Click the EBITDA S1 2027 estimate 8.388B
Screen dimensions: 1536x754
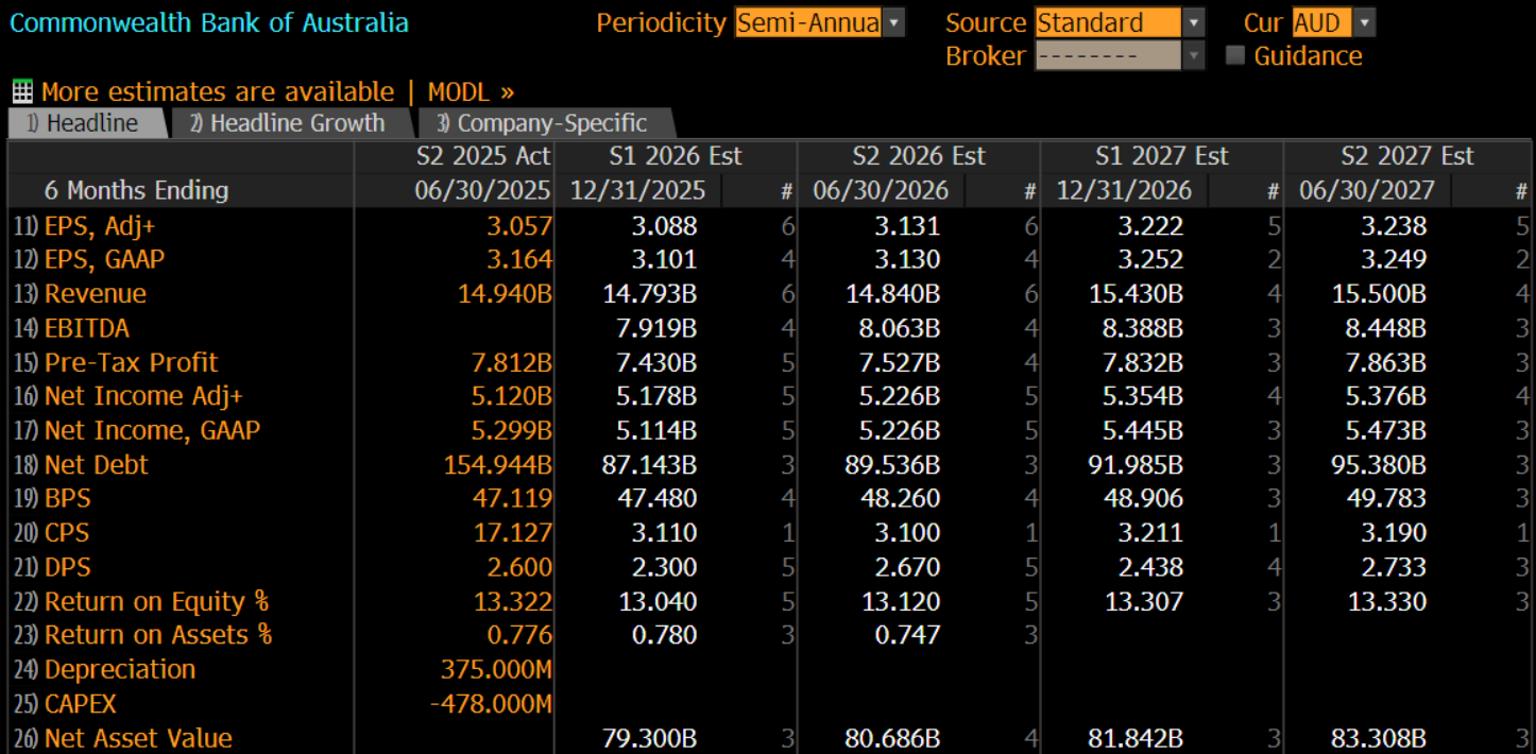click(1143, 328)
